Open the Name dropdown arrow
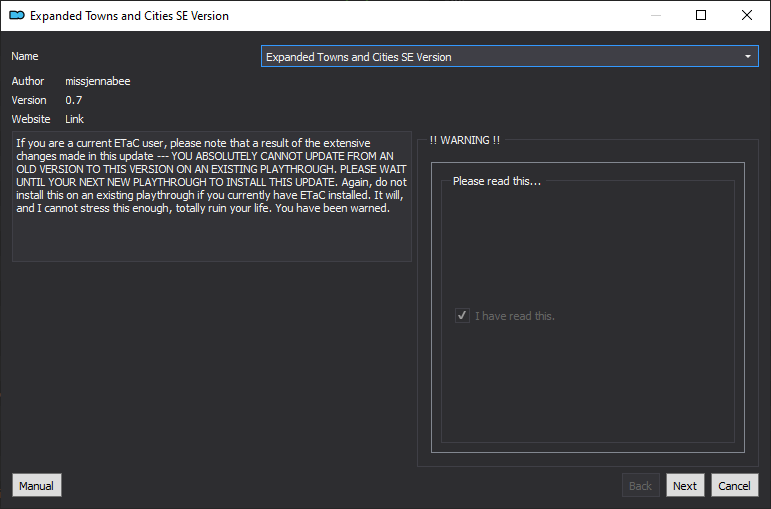The image size is (771, 509). (x=747, y=57)
